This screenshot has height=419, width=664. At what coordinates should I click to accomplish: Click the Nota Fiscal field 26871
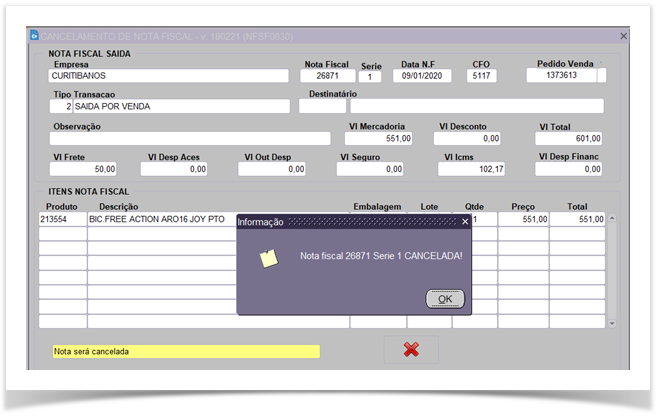tap(327, 76)
